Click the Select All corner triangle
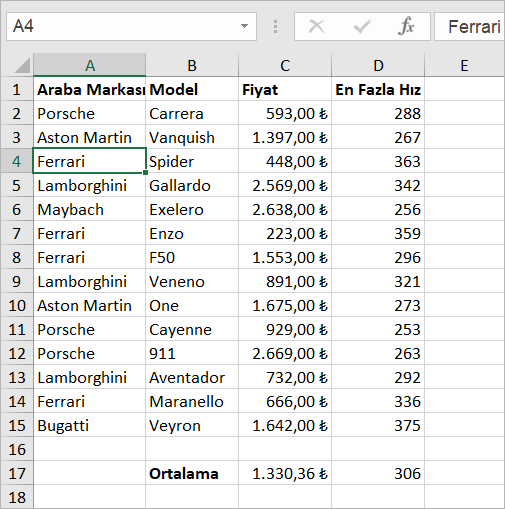 22,65
